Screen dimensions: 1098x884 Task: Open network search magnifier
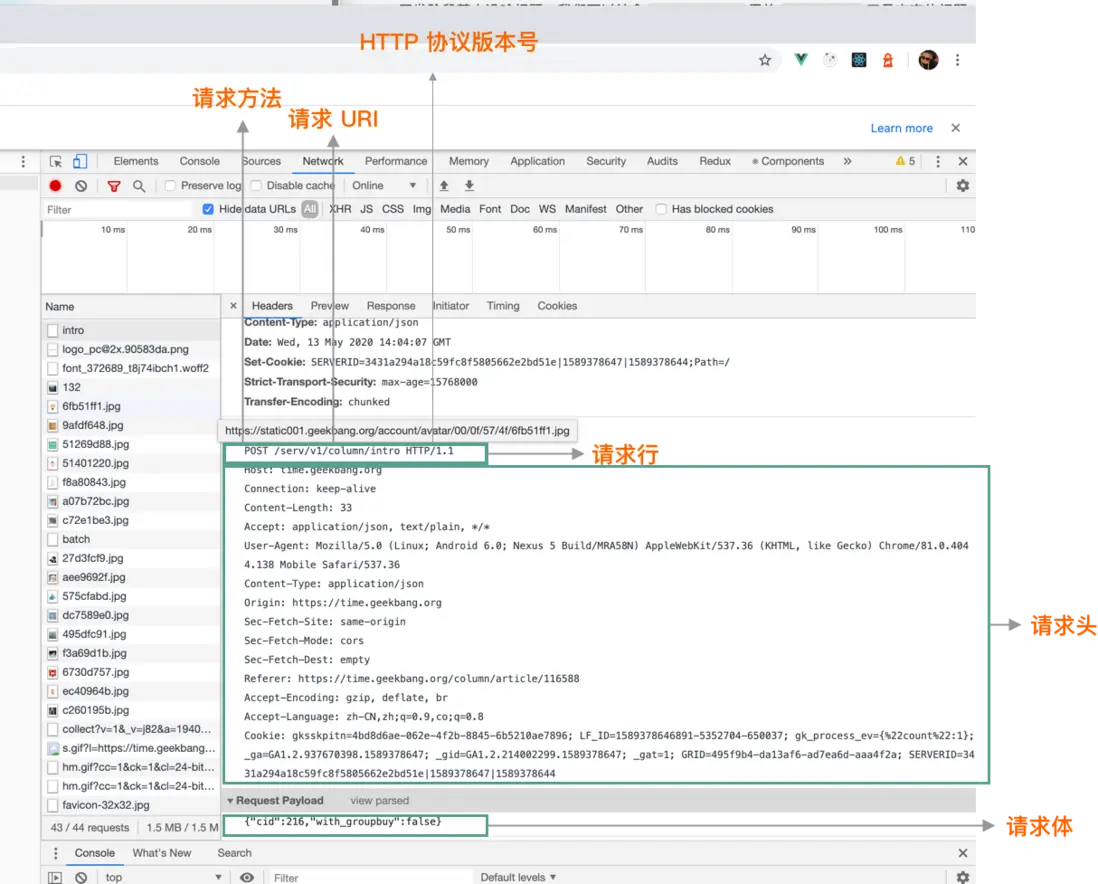click(x=139, y=186)
